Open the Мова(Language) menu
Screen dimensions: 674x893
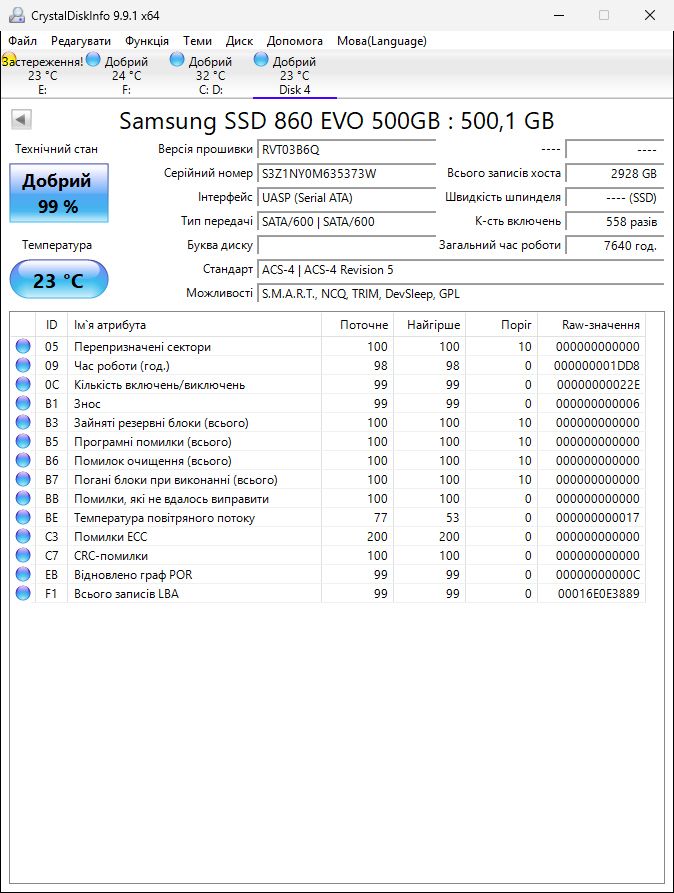(382, 41)
